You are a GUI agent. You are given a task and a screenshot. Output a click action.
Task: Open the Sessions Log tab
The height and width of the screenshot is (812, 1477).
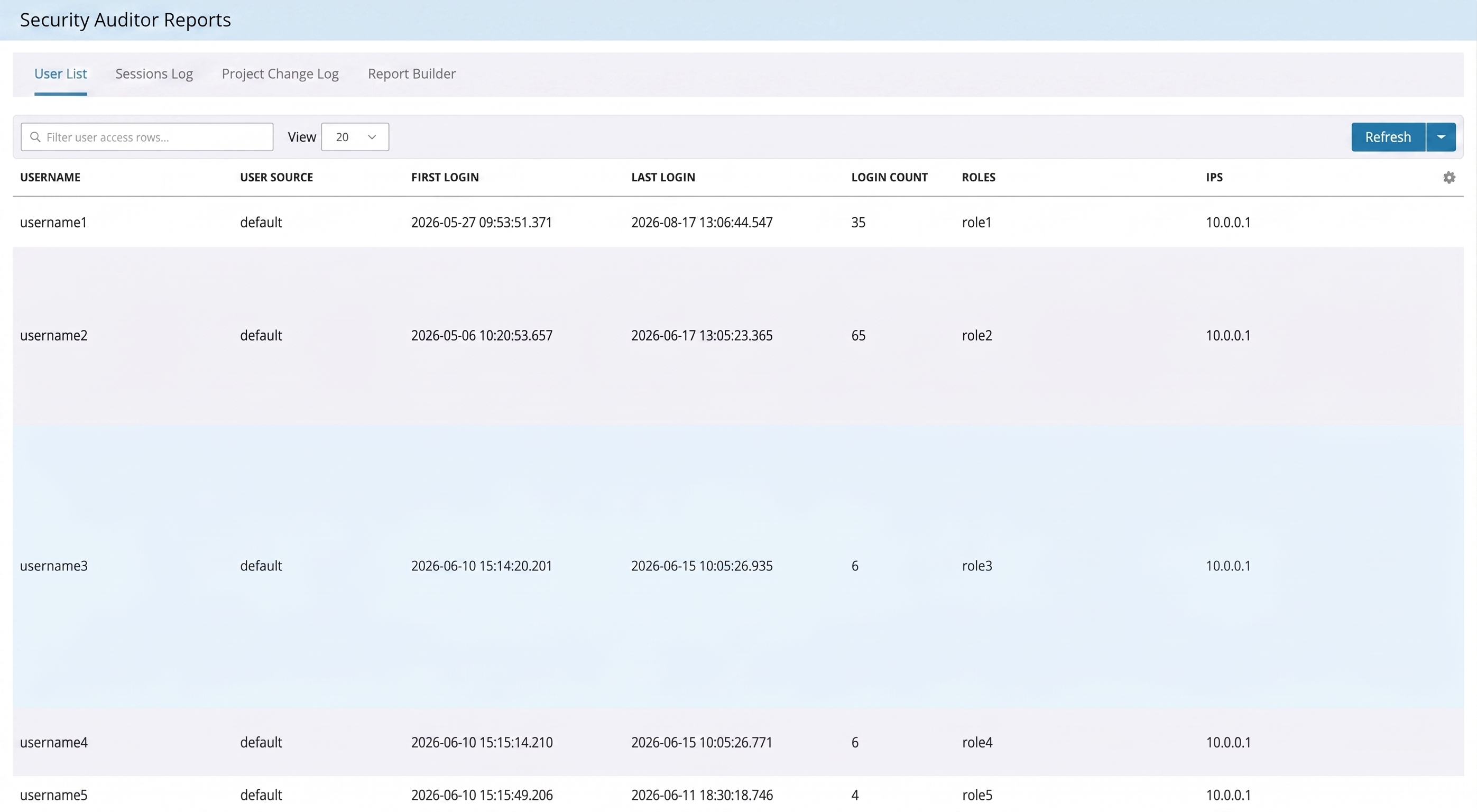point(154,74)
